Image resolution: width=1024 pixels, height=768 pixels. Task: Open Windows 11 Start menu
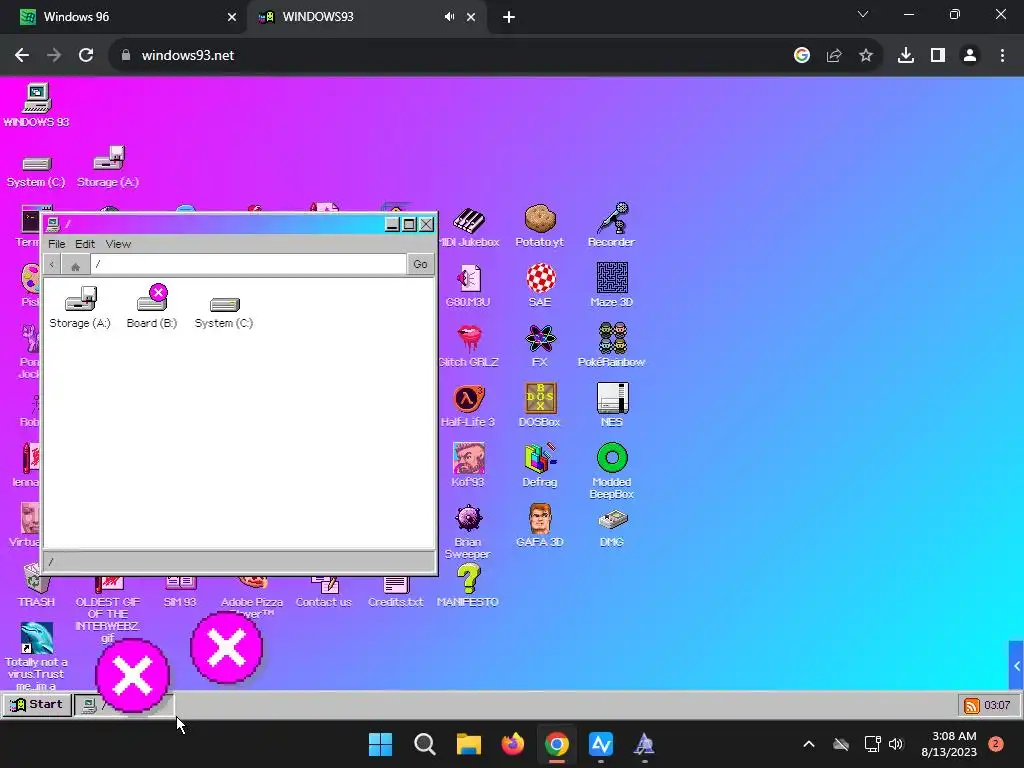pyautogui.click(x=381, y=744)
